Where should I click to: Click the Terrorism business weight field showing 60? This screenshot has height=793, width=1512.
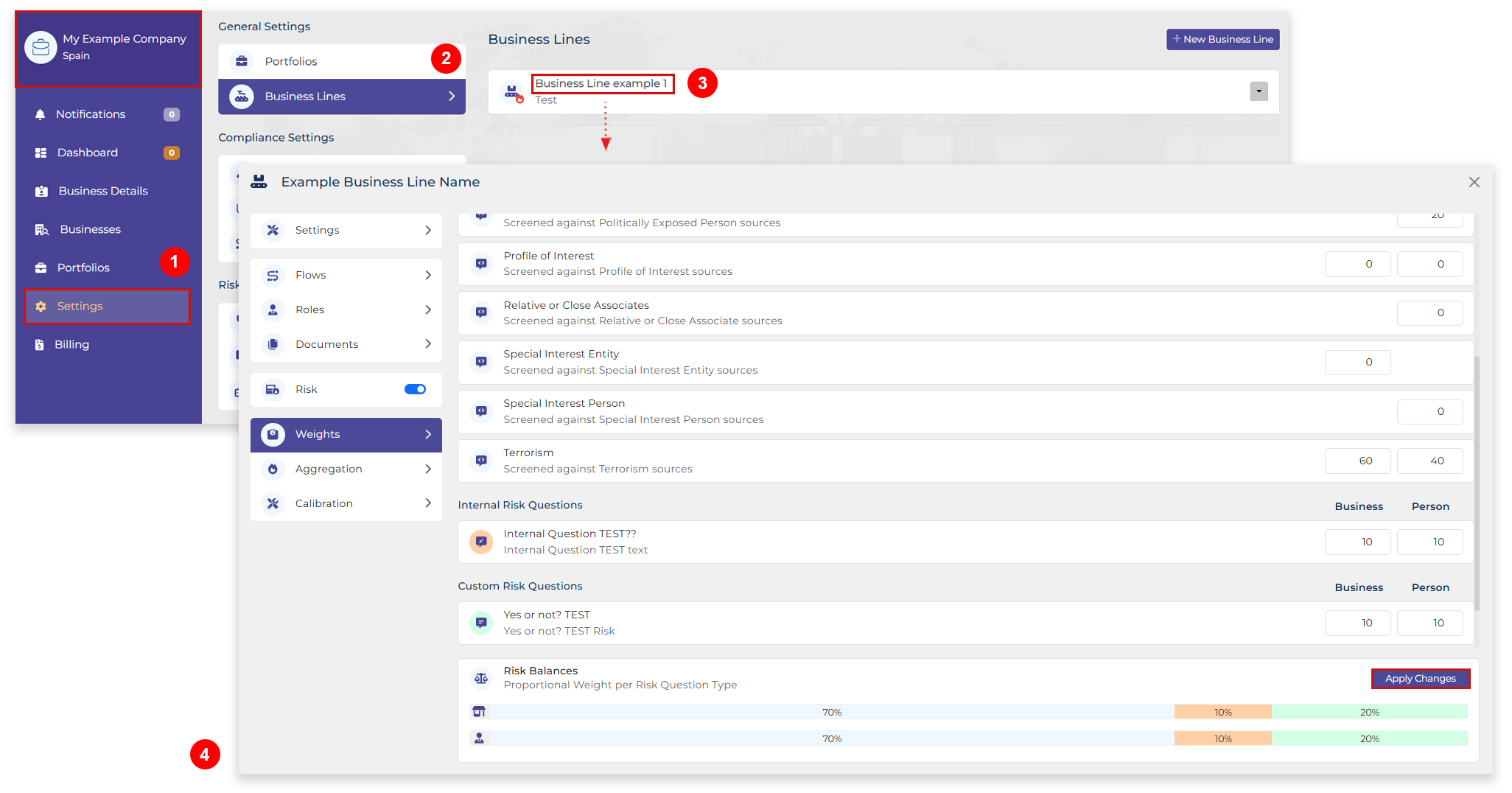coord(1357,461)
